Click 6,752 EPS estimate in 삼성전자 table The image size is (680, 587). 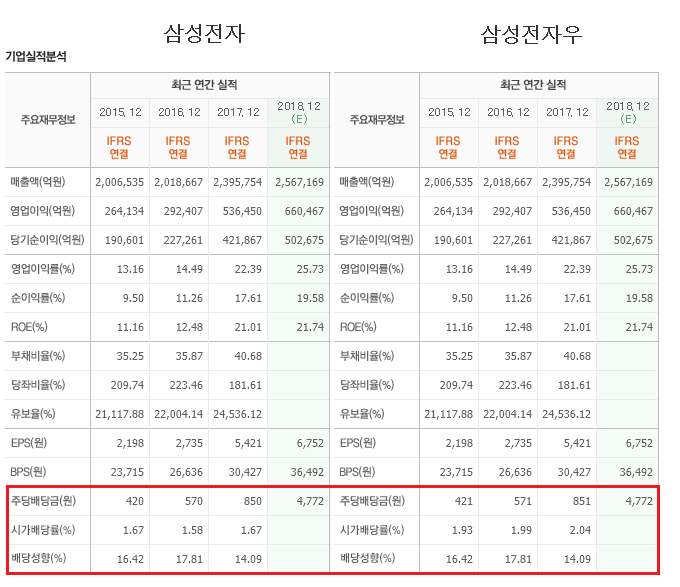pos(310,443)
